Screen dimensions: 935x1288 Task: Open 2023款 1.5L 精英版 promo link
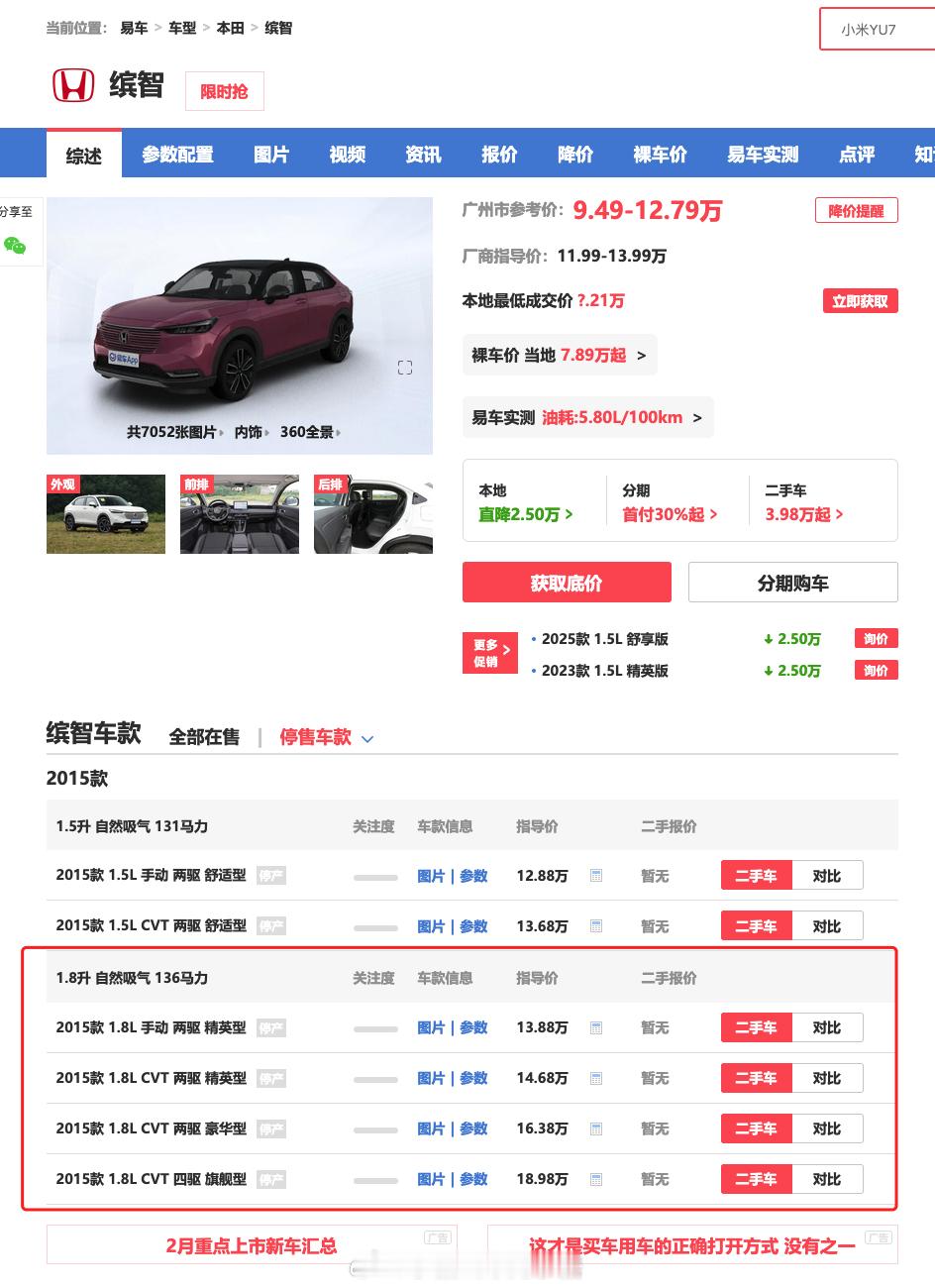[x=605, y=671]
